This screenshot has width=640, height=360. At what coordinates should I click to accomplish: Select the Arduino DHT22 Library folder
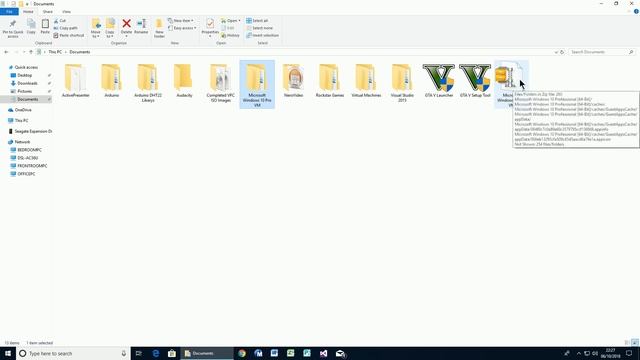click(148, 83)
